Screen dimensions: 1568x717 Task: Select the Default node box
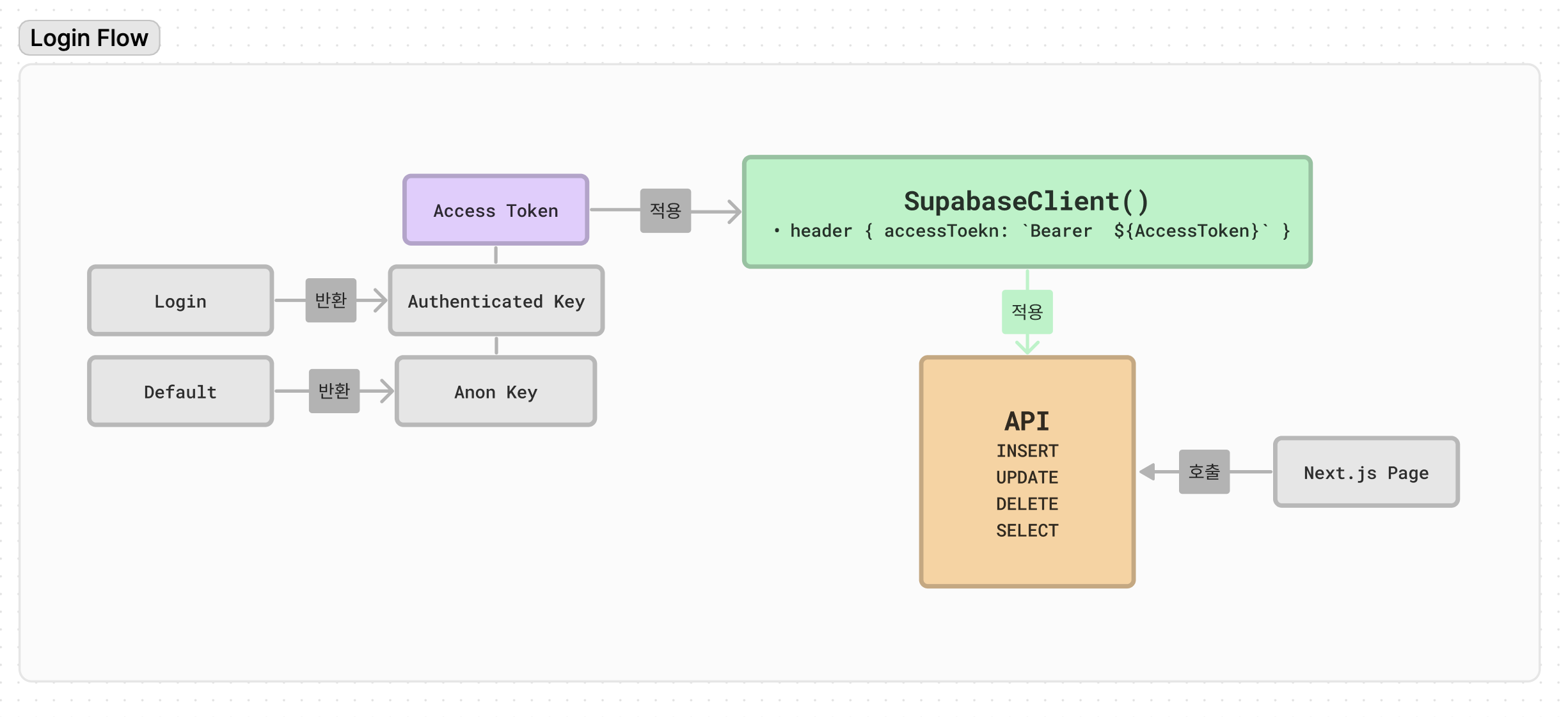pos(180,392)
